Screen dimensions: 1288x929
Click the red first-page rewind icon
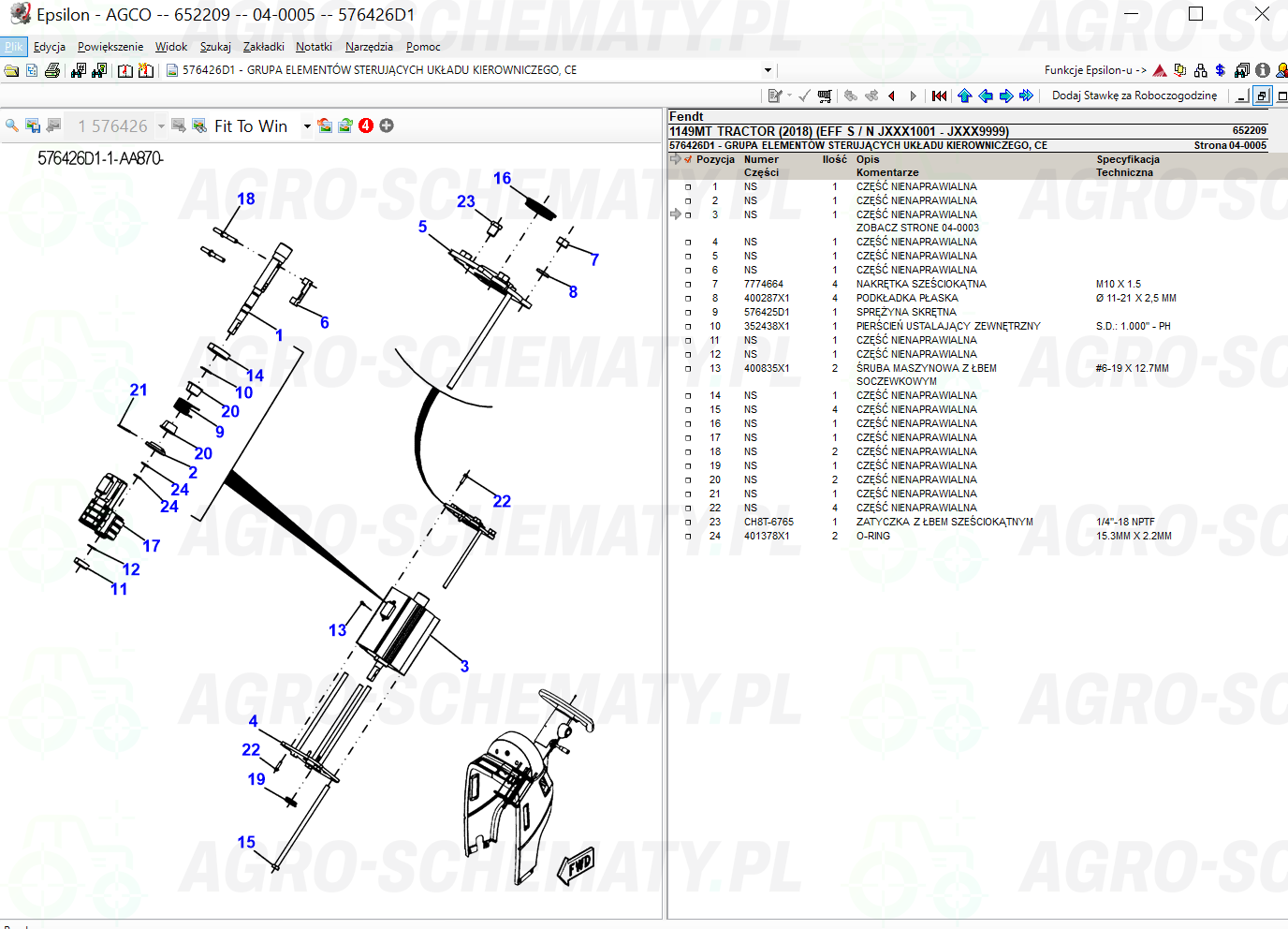(x=940, y=96)
